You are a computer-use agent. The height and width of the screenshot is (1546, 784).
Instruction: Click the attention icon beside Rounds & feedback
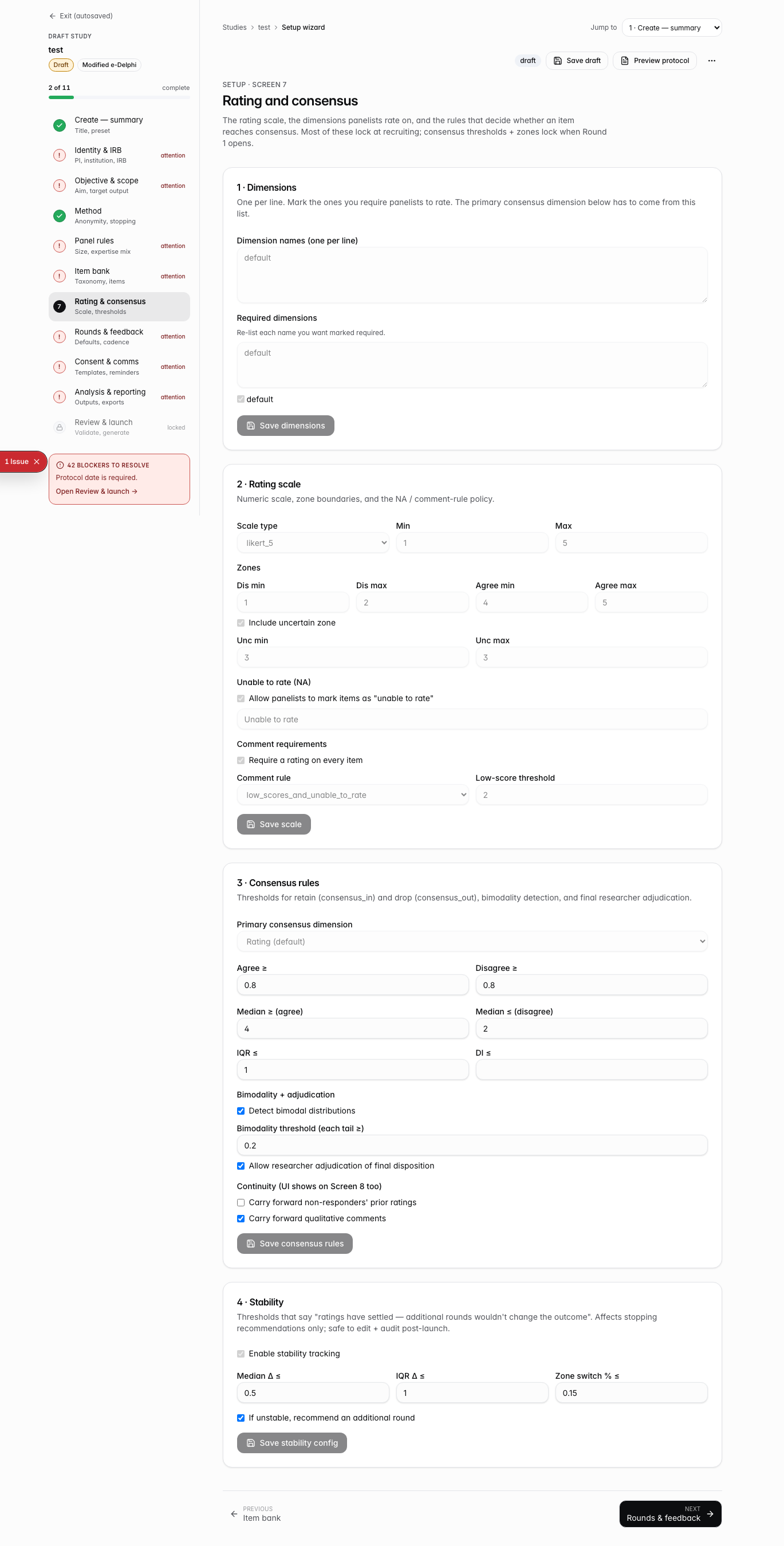click(60, 337)
